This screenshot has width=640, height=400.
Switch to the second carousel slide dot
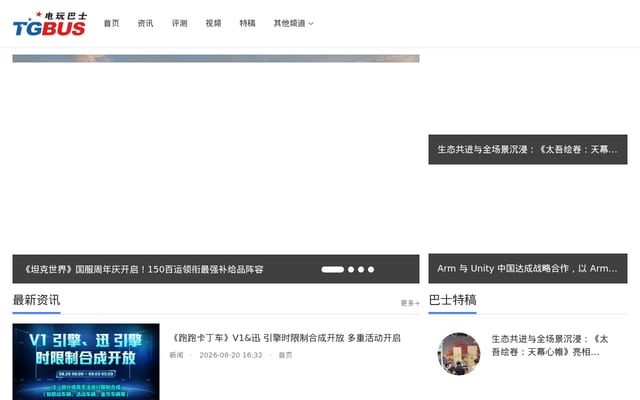click(x=351, y=269)
